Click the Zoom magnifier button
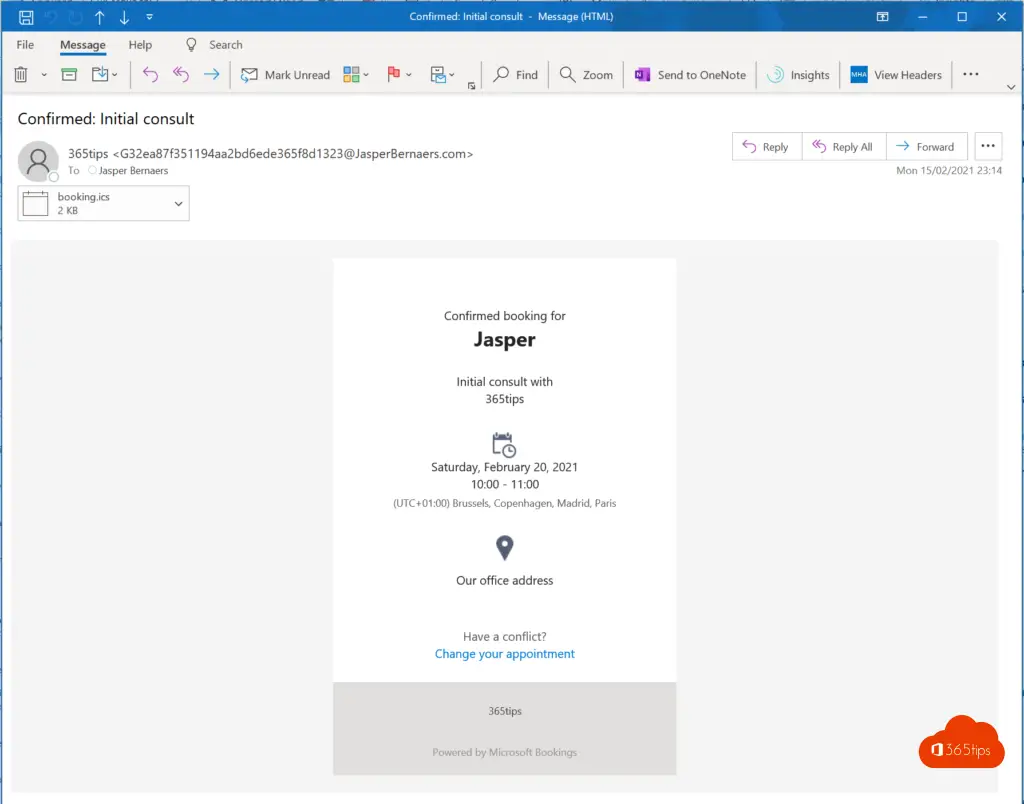 pos(586,74)
